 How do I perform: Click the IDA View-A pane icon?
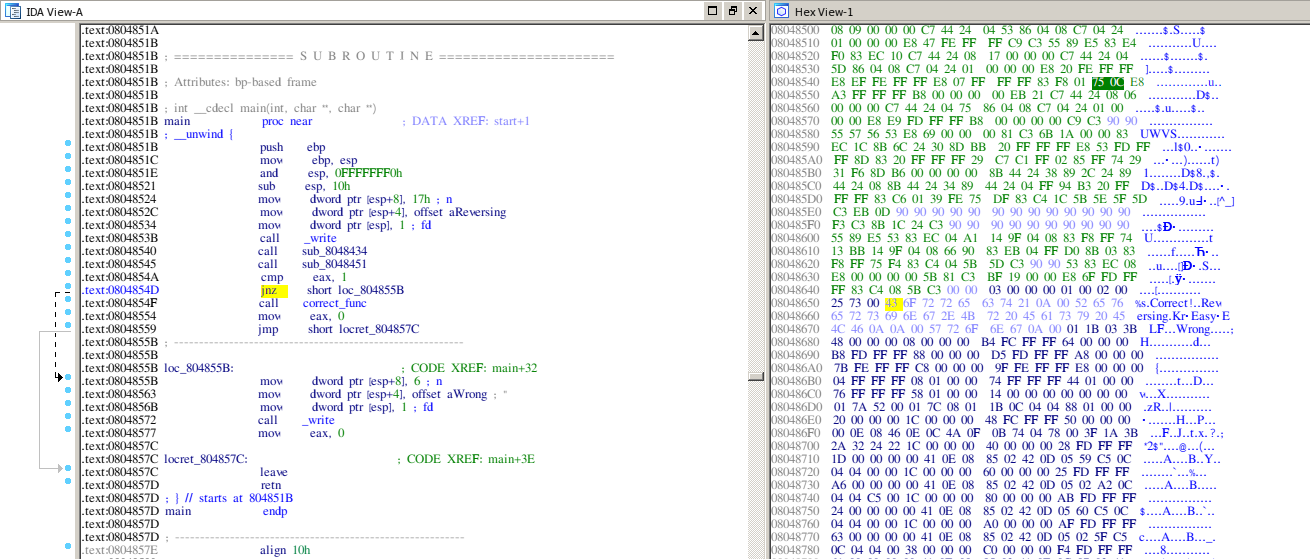[x=13, y=10]
